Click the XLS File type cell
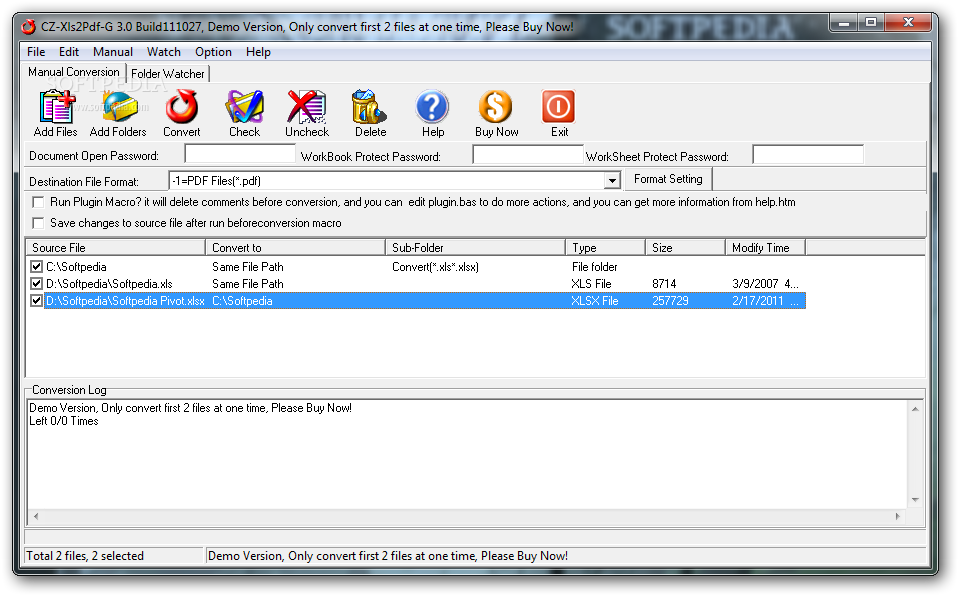959x596 pixels. [591, 284]
